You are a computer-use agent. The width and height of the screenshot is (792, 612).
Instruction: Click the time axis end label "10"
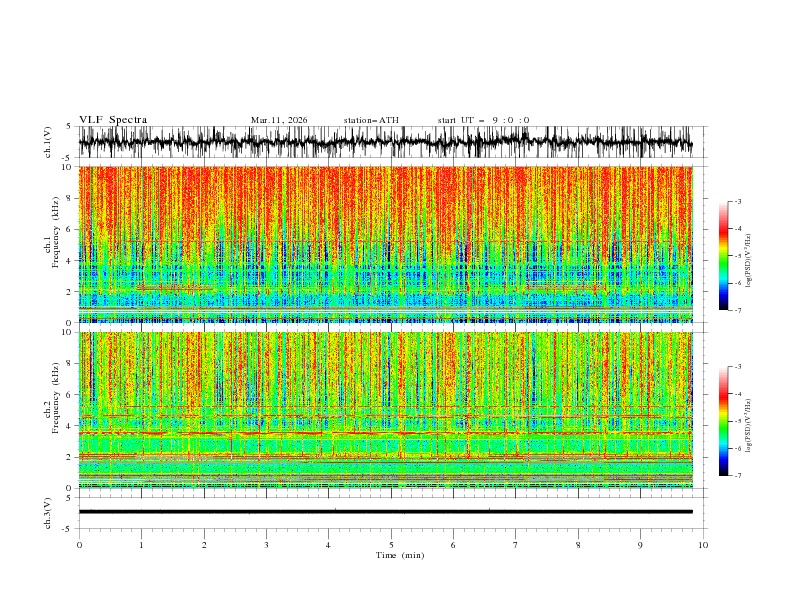click(x=703, y=545)
